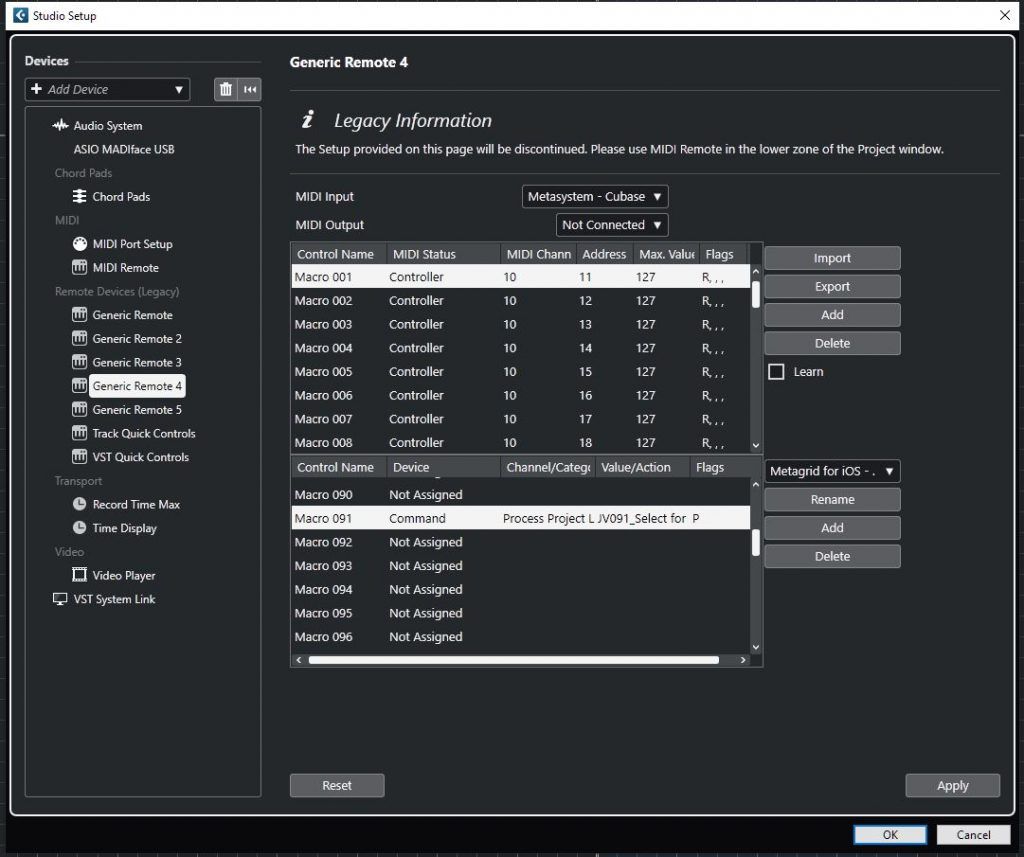Confirm with the OK button
This screenshot has width=1024, height=857.
pos(889,834)
